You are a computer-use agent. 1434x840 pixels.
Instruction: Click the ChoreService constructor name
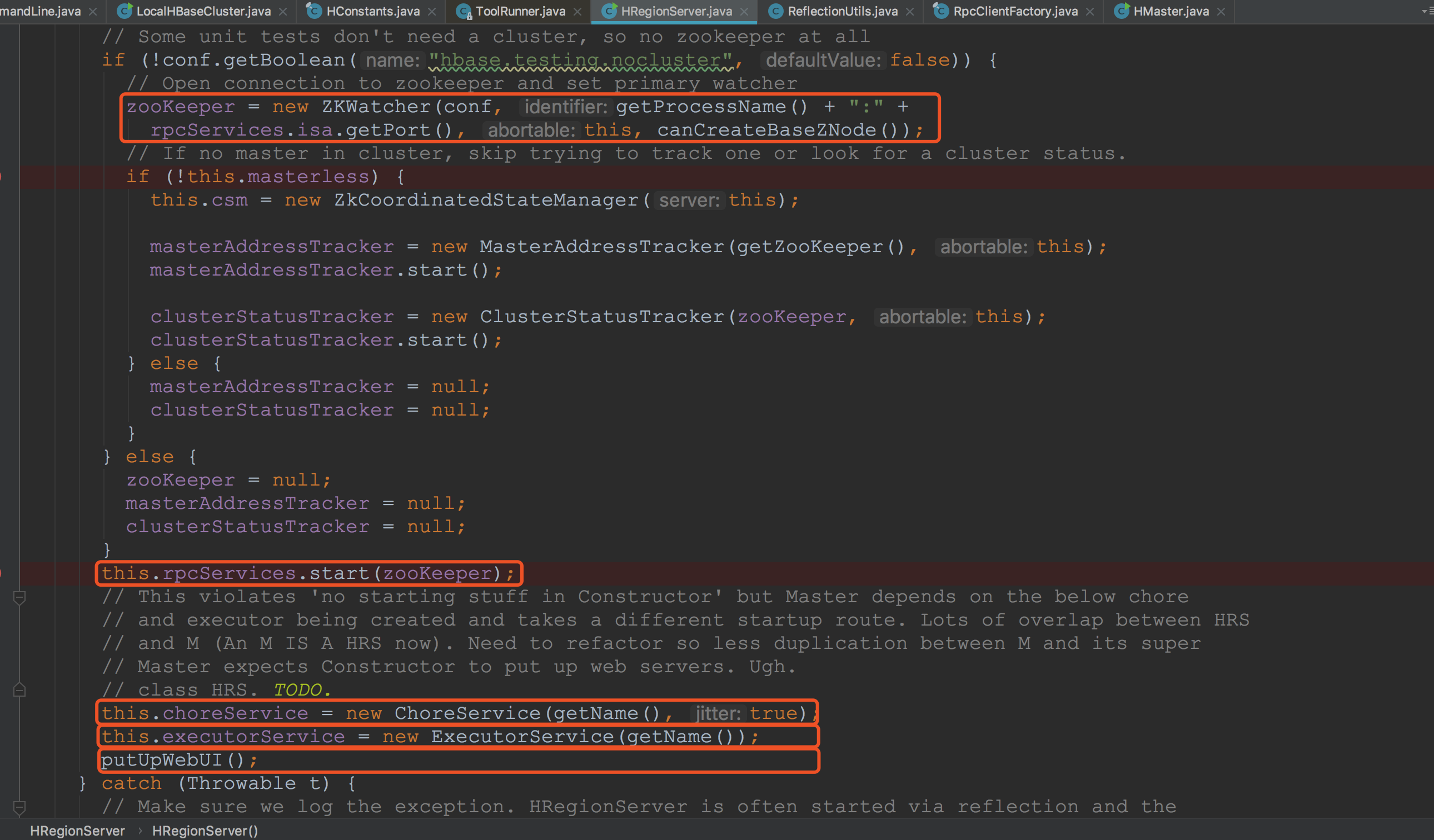(467, 713)
